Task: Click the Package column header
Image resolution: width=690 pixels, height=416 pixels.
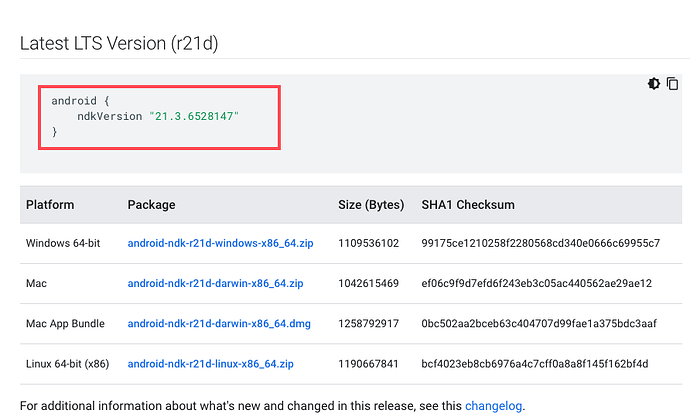Action: coord(151,205)
